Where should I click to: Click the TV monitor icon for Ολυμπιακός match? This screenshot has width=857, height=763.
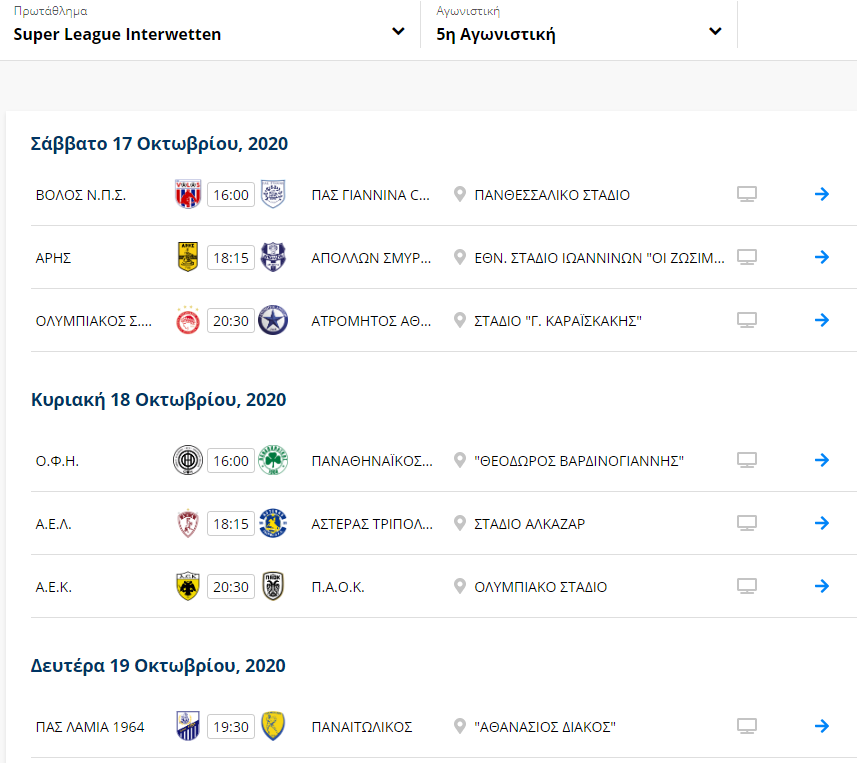point(747,320)
